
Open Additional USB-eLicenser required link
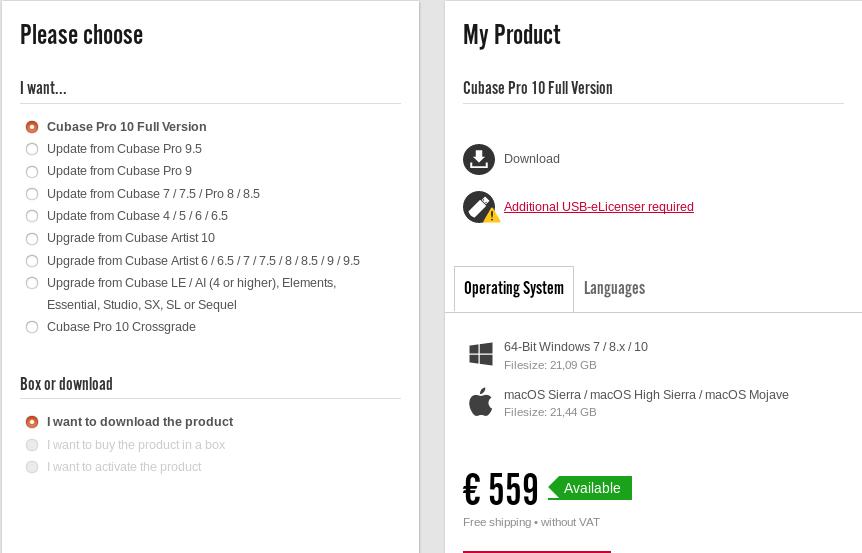click(598, 207)
